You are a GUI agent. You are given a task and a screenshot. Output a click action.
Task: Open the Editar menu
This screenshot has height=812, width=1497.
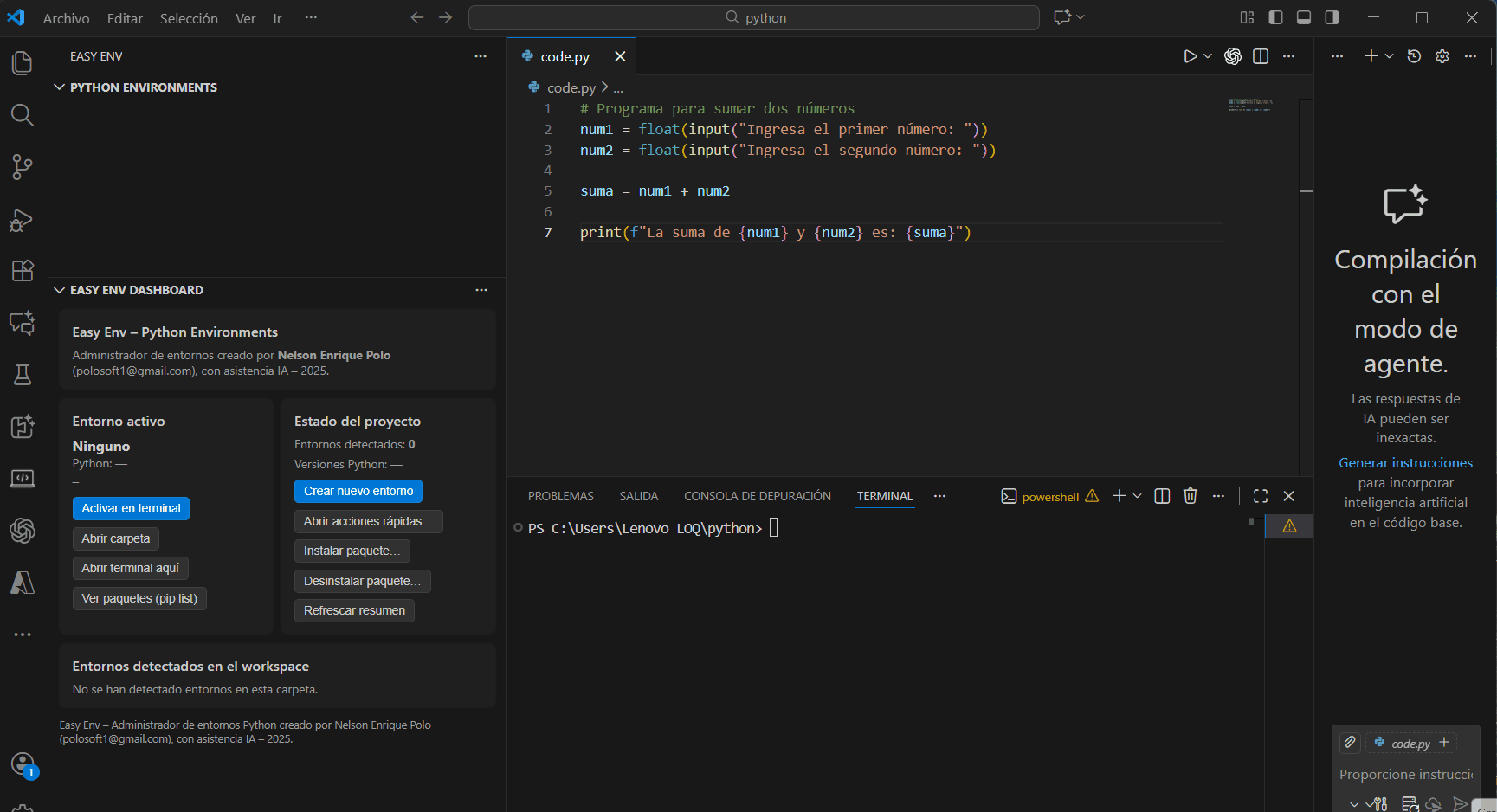click(x=125, y=18)
